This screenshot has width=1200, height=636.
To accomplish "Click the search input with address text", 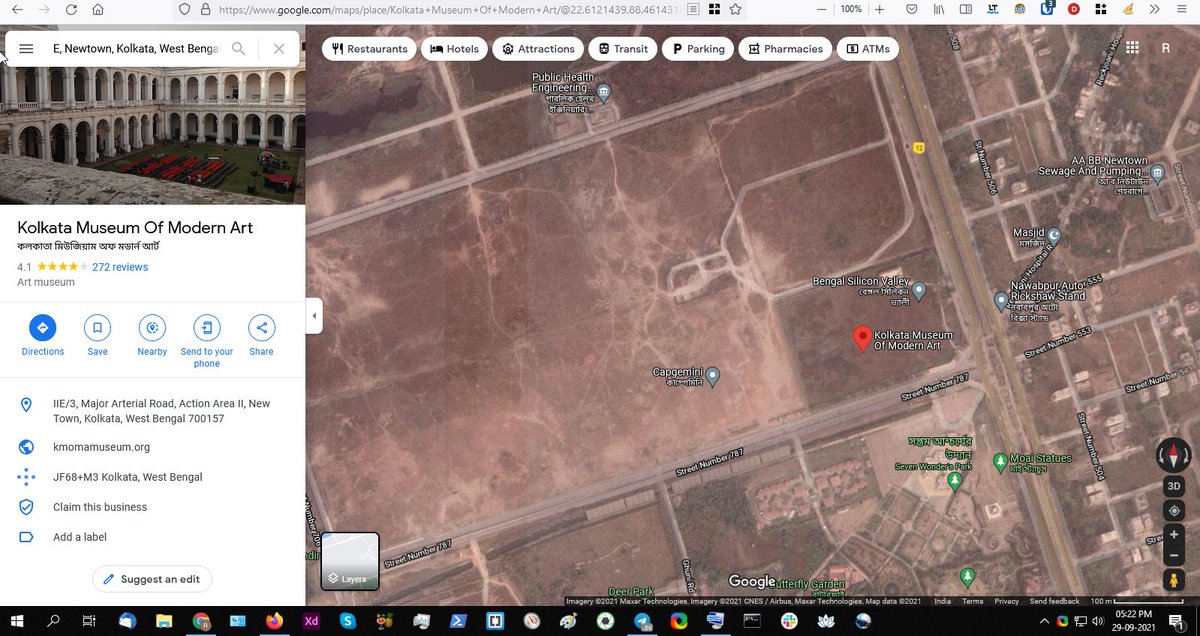I will tap(135, 48).
